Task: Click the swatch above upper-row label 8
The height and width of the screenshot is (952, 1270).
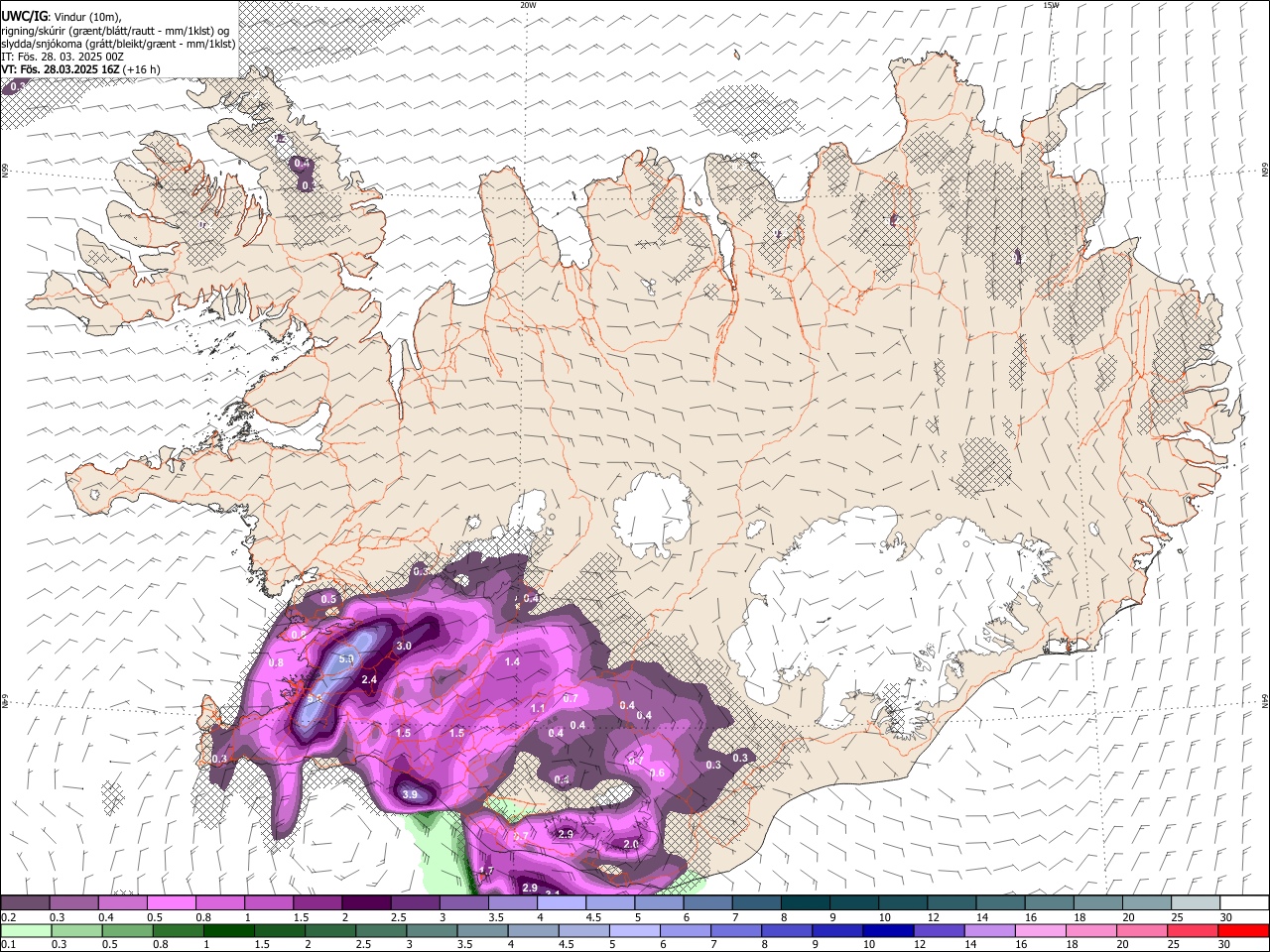Action: click(806, 902)
